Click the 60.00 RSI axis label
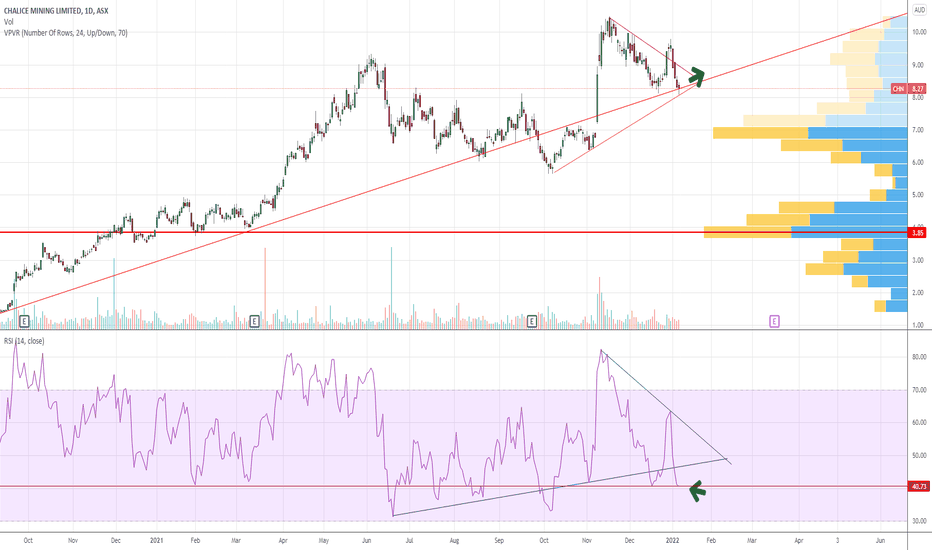This screenshot has height=550, width=932. (x=919, y=423)
